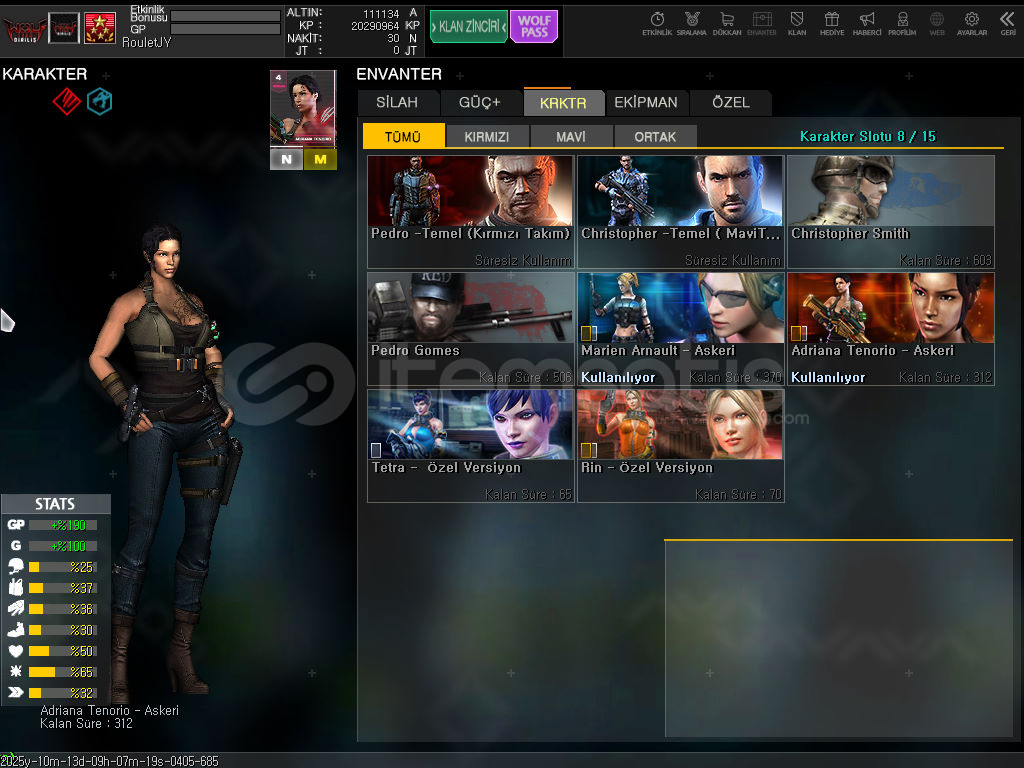Viewport: 1024px width, 768px height.
Task: Click the equipped character portrait card
Action: [303, 109]
